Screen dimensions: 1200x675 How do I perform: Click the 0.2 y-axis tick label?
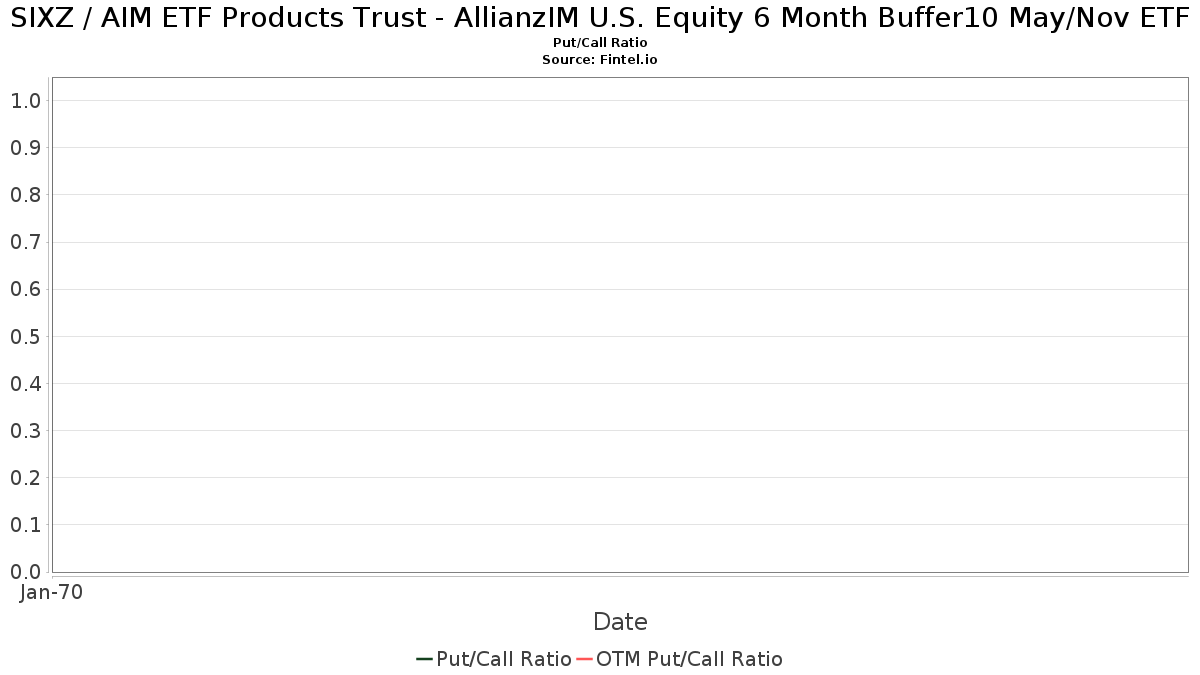(x=25, y=478)
